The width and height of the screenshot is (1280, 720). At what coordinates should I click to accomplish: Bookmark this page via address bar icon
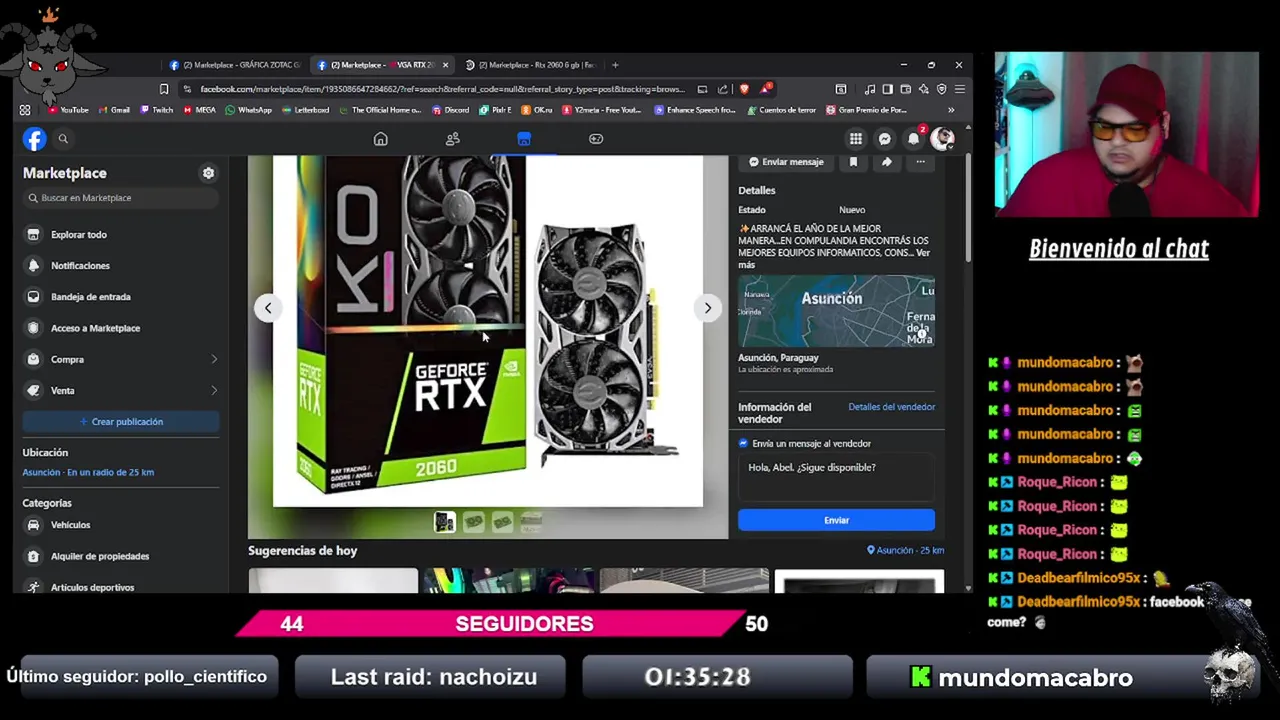coord(164,89)
